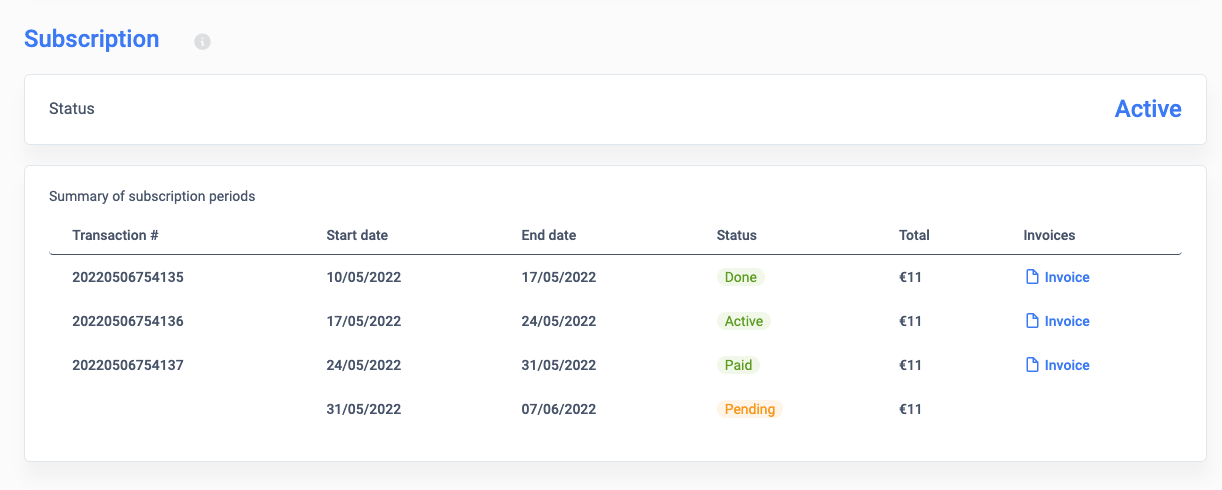Click the End date column header
This screenshot has width=1222, height=490.
pyautogui.click(x=549, y=235)
